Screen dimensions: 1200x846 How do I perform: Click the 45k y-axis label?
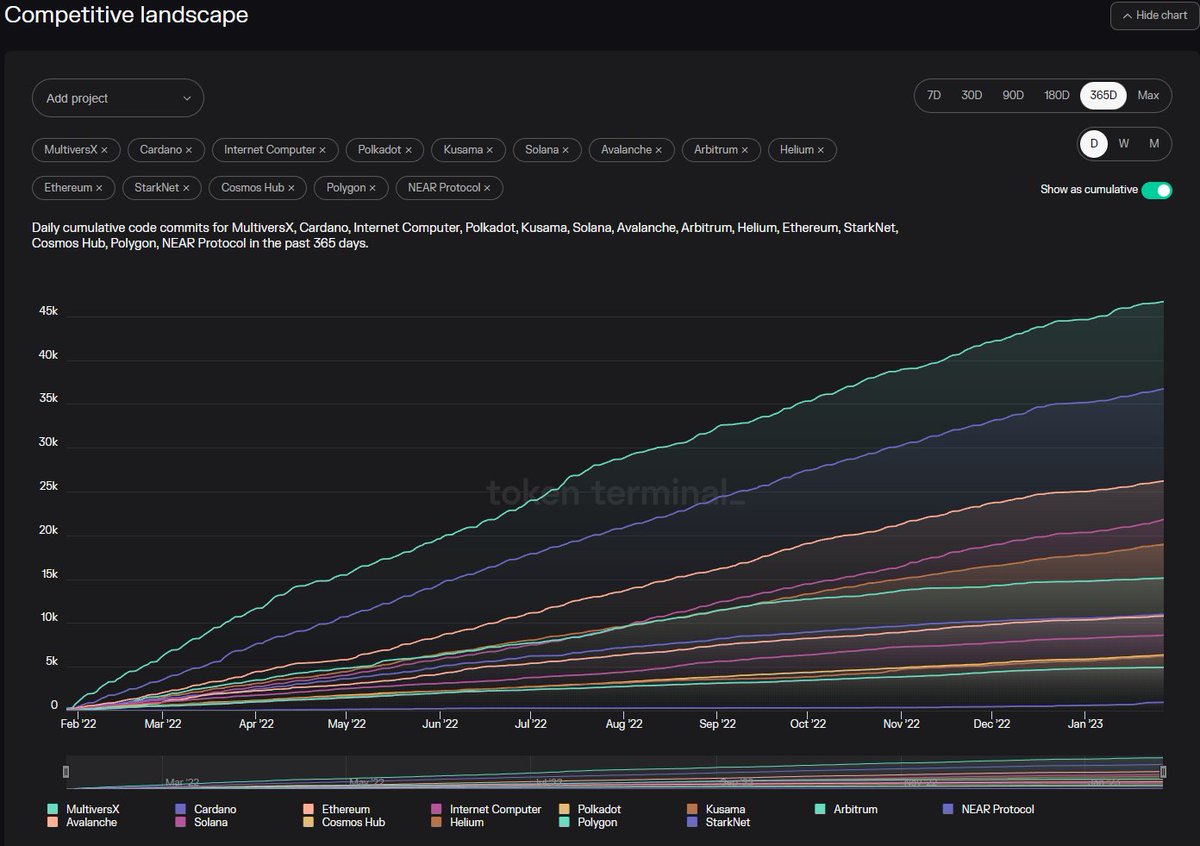coord(48,311)
